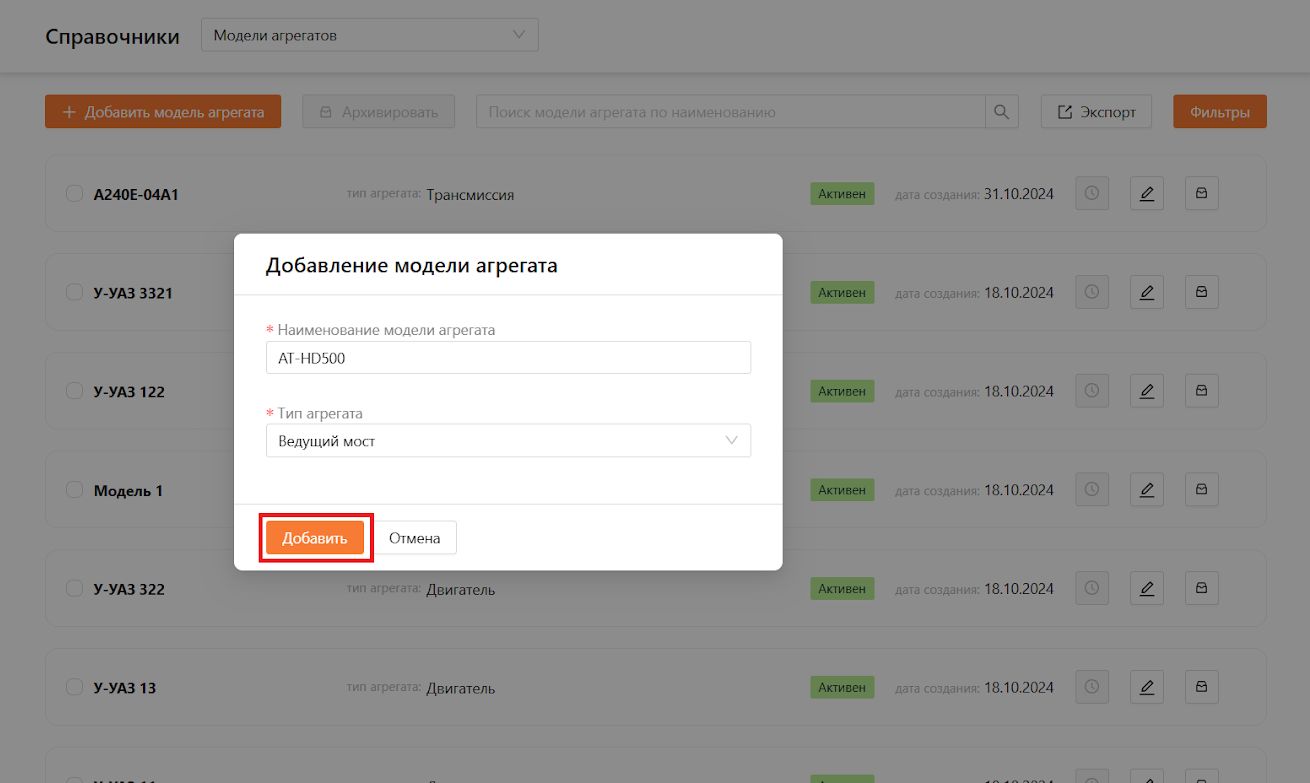
Task: Open history icon for У-УАЗ 3321 row
Action: (x=1092, y=292)
